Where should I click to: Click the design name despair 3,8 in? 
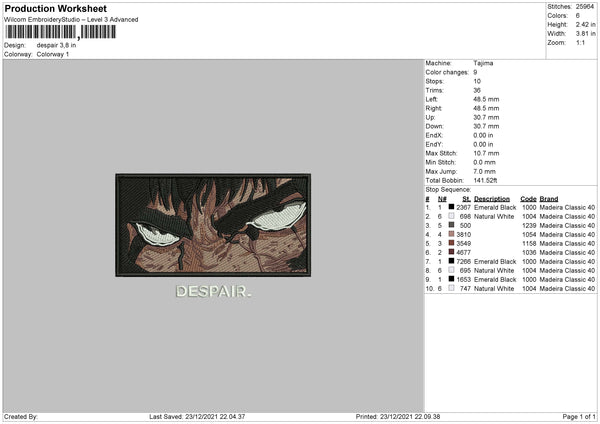56,45
